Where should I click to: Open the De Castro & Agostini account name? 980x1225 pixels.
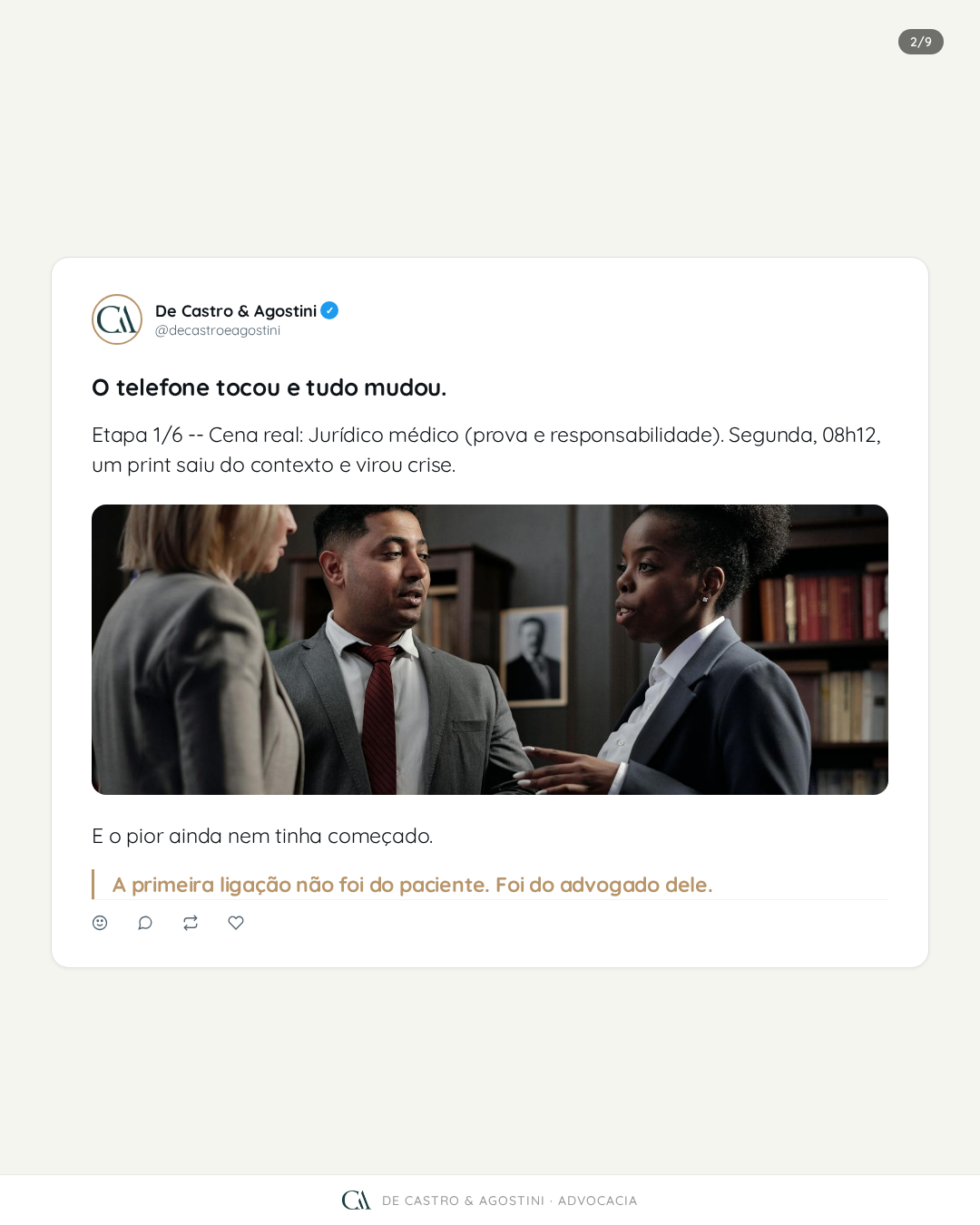click(236, 311)
